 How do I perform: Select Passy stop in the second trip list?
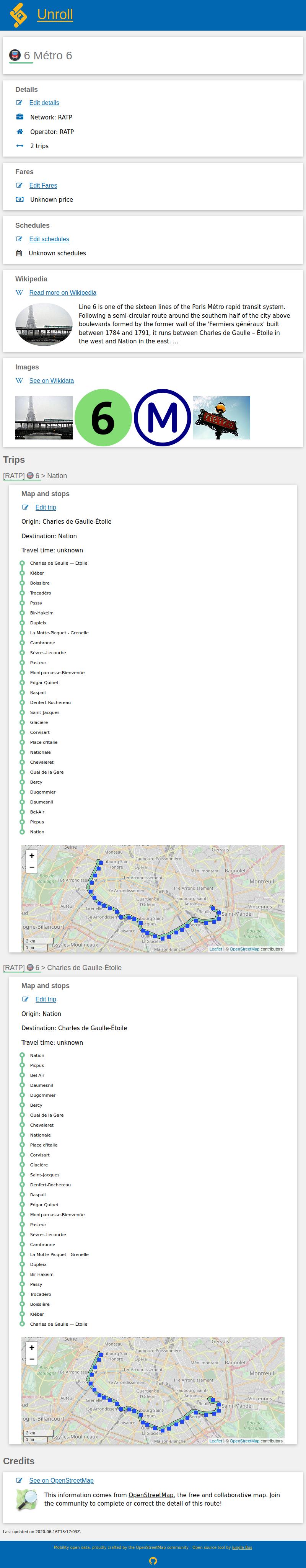pyautogui.click(x=36, y=1284)
